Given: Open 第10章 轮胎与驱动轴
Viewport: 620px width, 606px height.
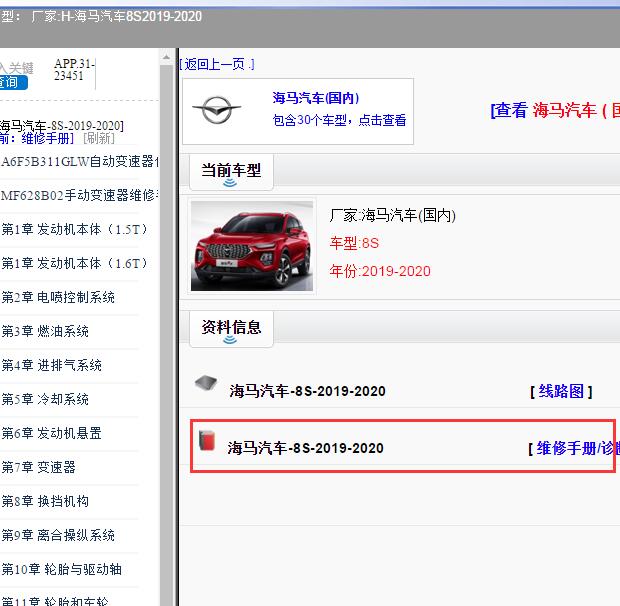Looking at the screenshot, I should [61, 569].
